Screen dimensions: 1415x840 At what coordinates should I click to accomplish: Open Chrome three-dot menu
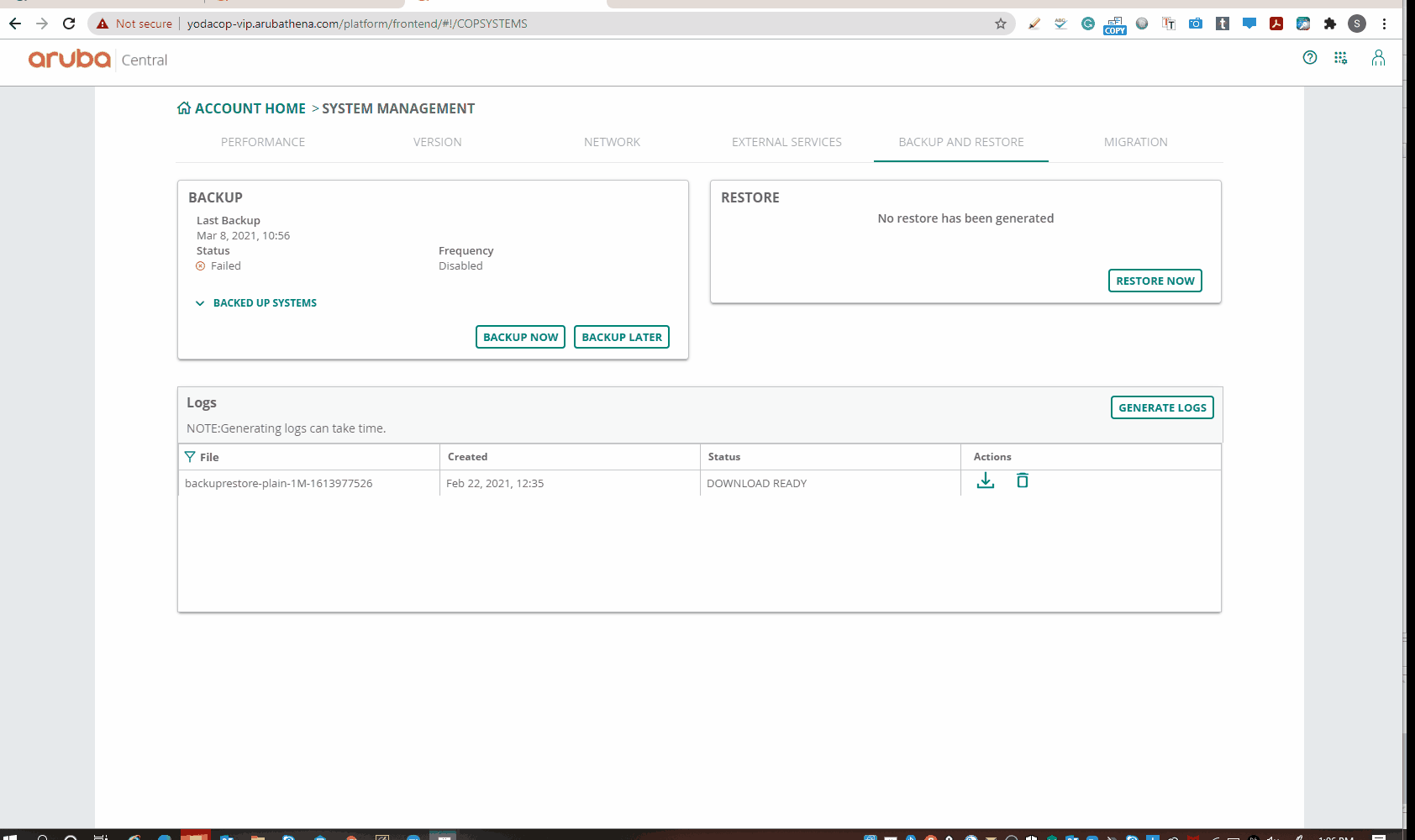coord(1384,24)
